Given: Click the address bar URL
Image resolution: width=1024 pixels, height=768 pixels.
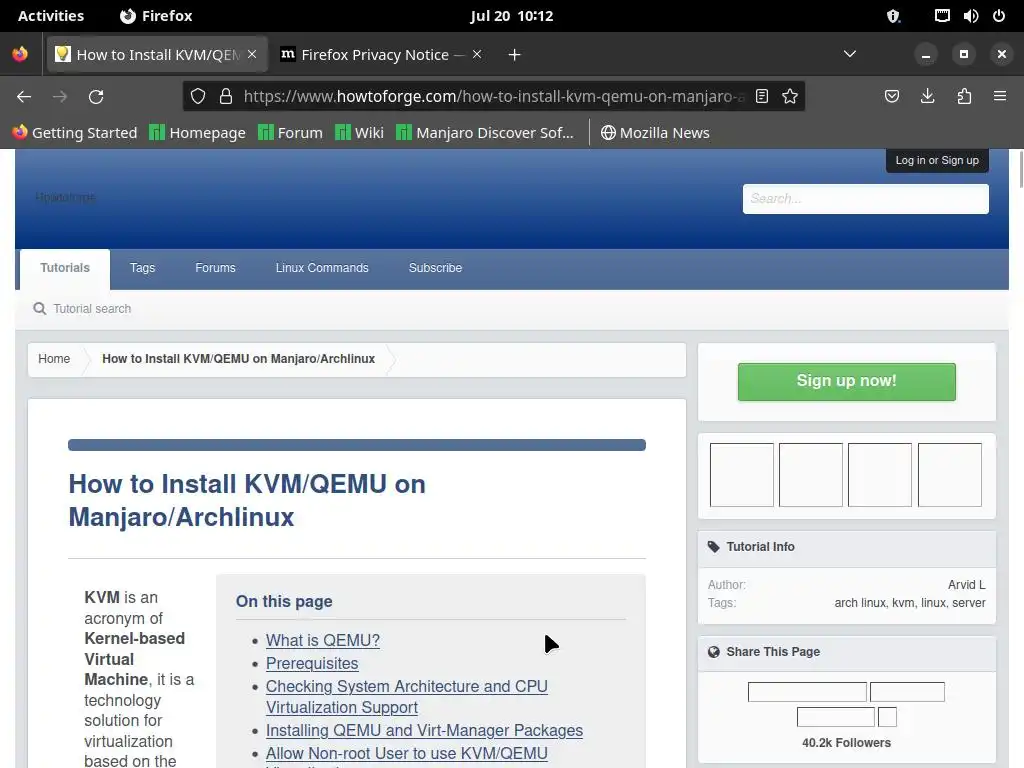Looking at the screenshot, I should pos(493,97).
